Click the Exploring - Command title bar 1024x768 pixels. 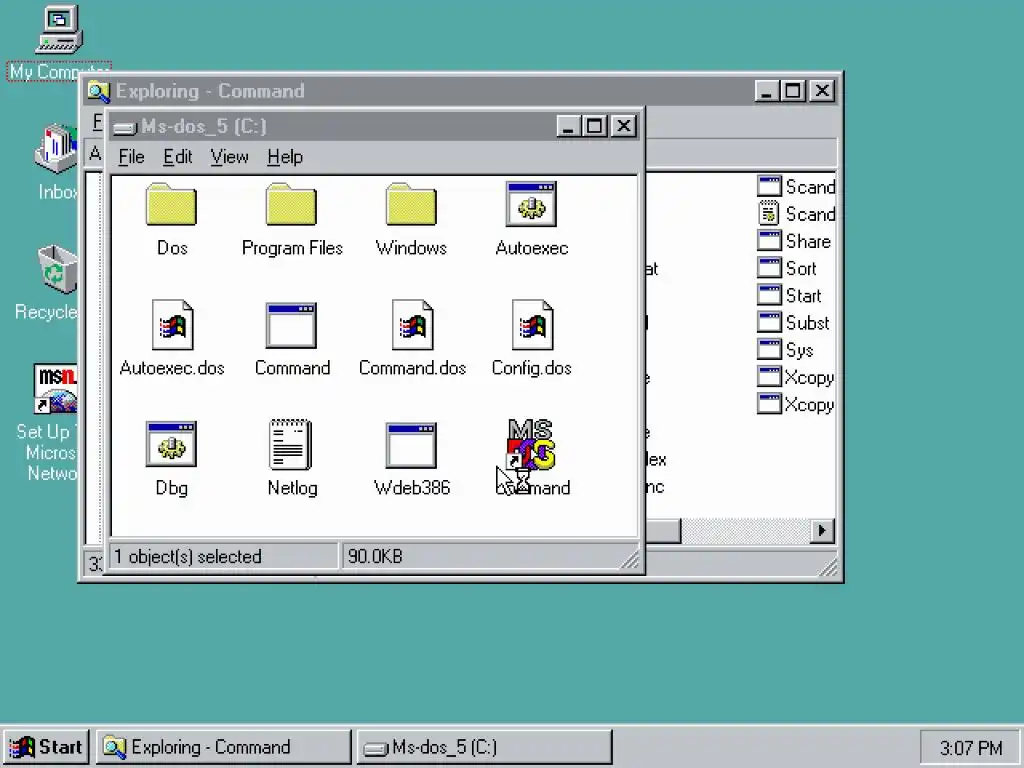(418, 91)
